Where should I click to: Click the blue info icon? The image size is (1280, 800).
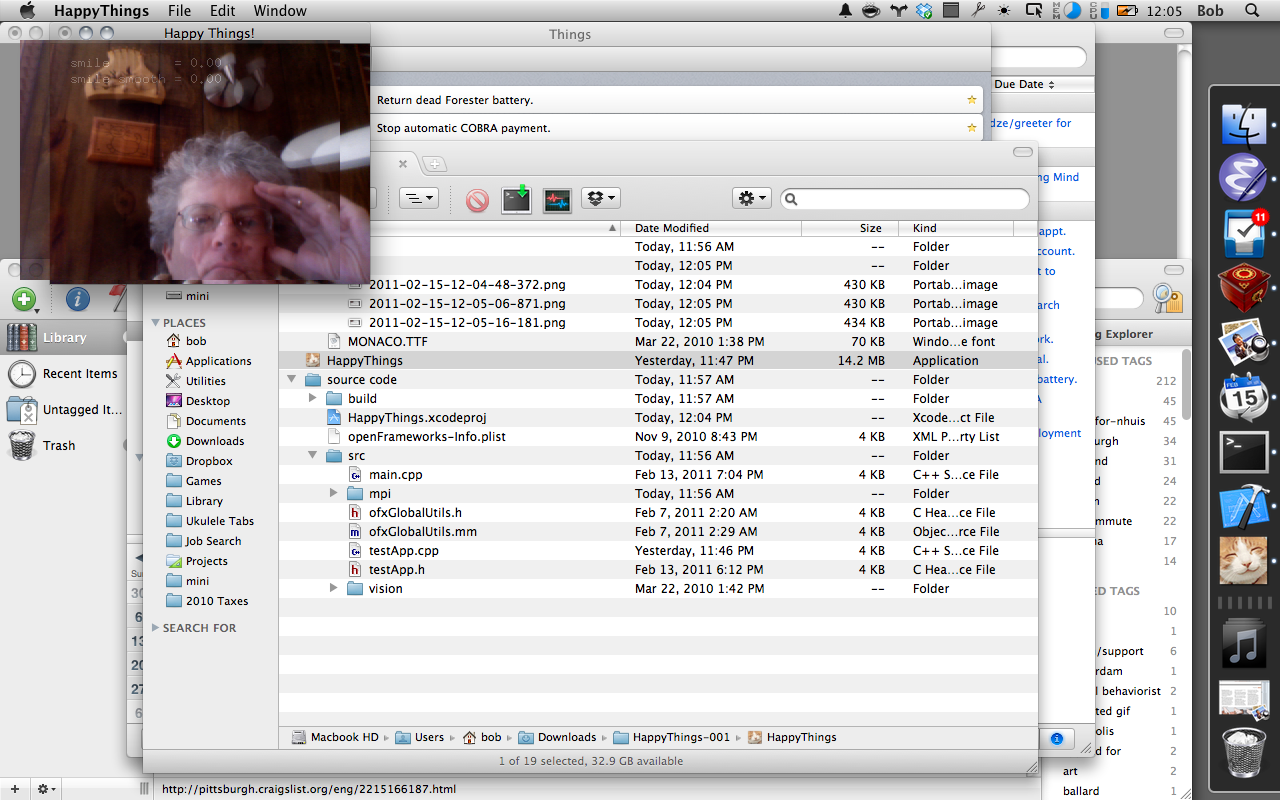(78, 299)
